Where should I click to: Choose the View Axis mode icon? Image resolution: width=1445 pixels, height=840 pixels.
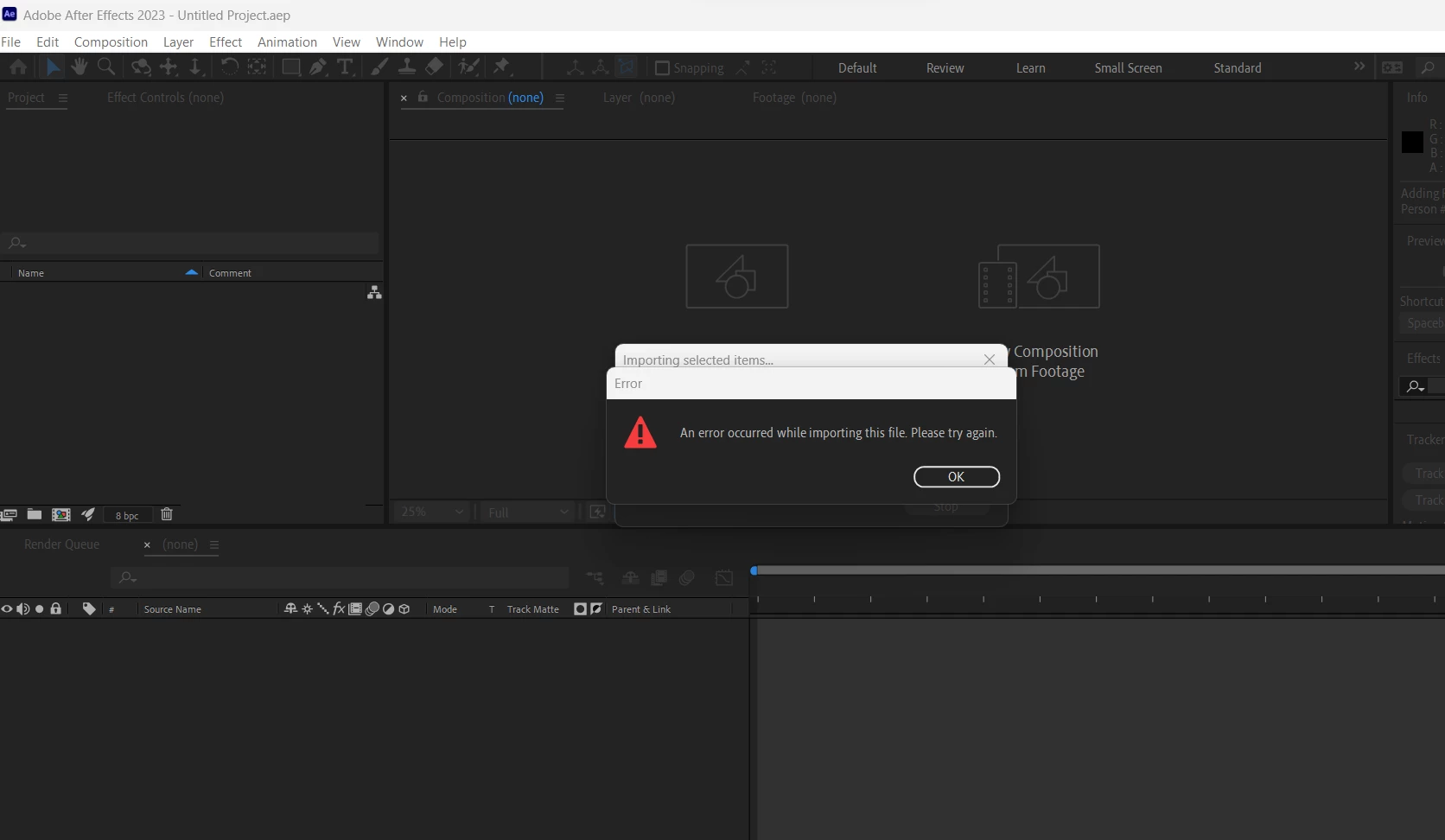point(627,67)
